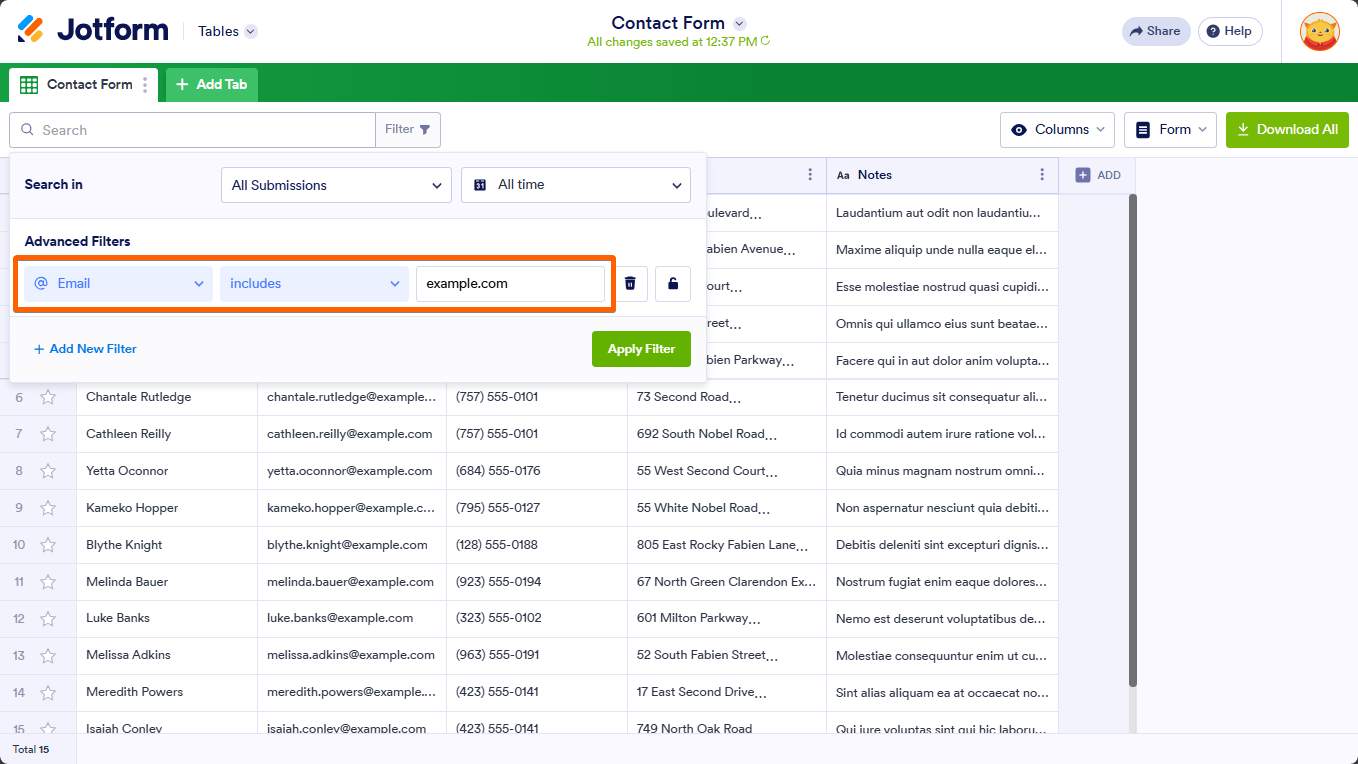Click Add New Filter link
1358x764 pixels.
pos(85,349)
